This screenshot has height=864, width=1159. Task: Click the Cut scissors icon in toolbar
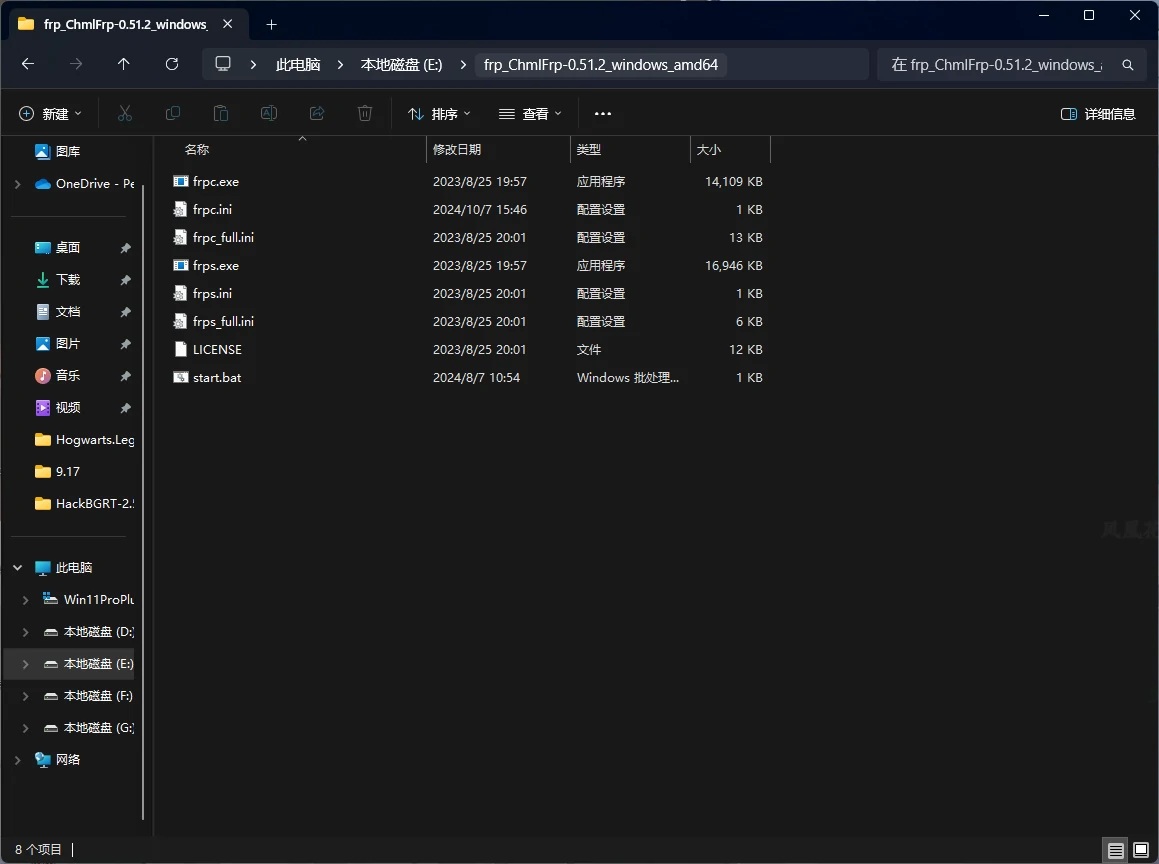tap(125, 114)
